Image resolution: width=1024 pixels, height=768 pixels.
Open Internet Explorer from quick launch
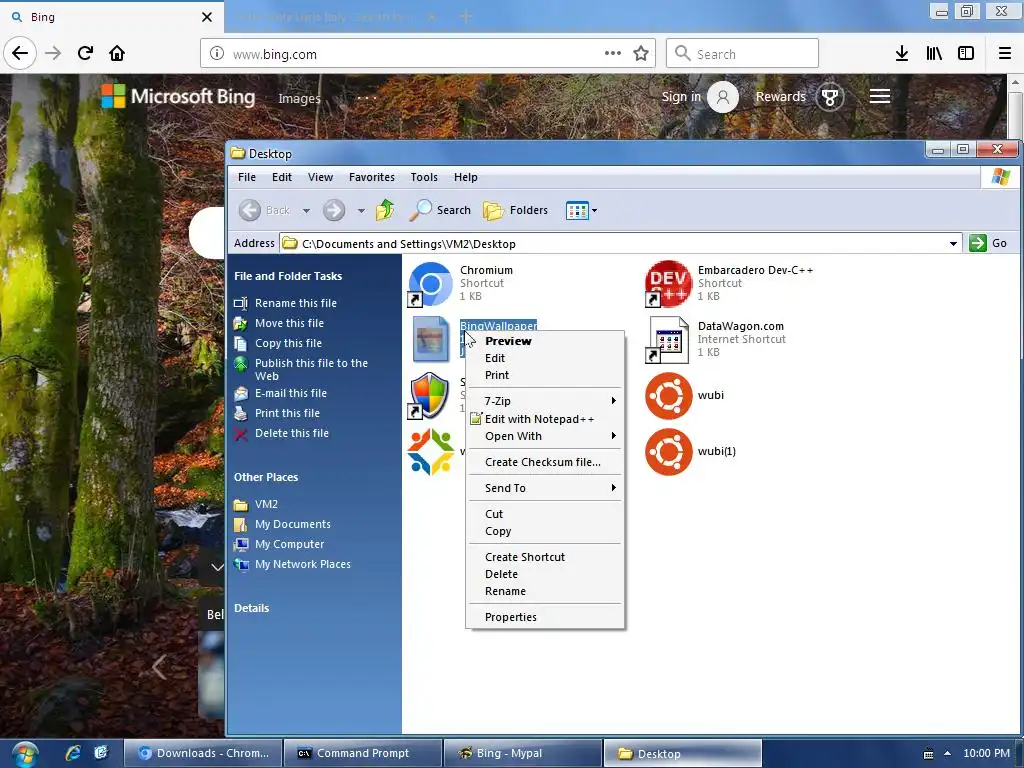(x=73, y=753)
